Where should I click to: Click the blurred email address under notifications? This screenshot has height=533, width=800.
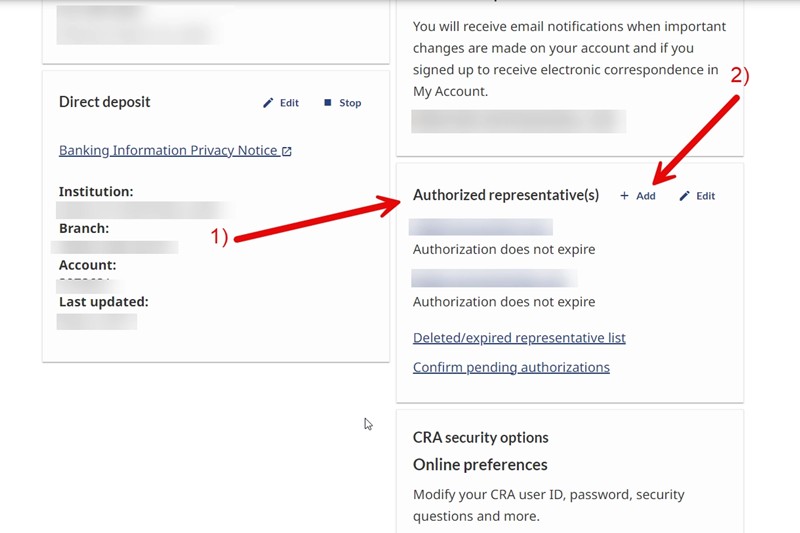518,121
